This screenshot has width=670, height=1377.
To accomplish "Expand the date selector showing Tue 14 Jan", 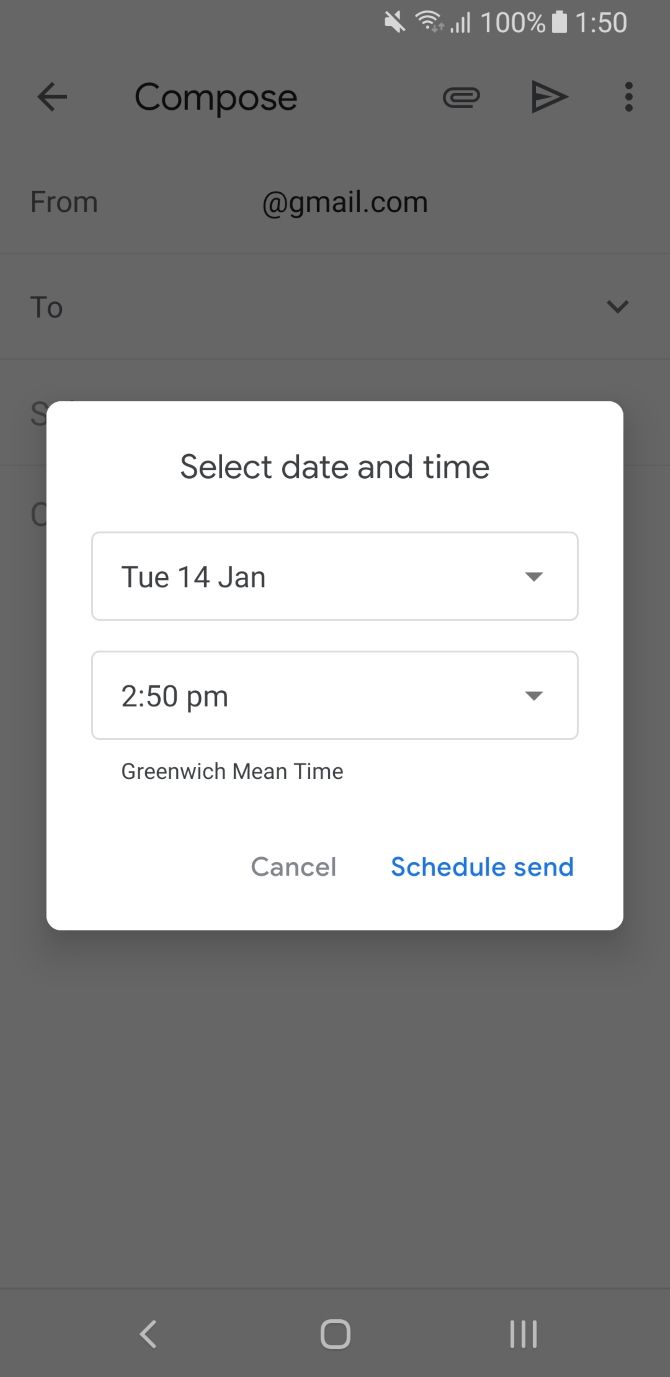I will coord(335,576).
